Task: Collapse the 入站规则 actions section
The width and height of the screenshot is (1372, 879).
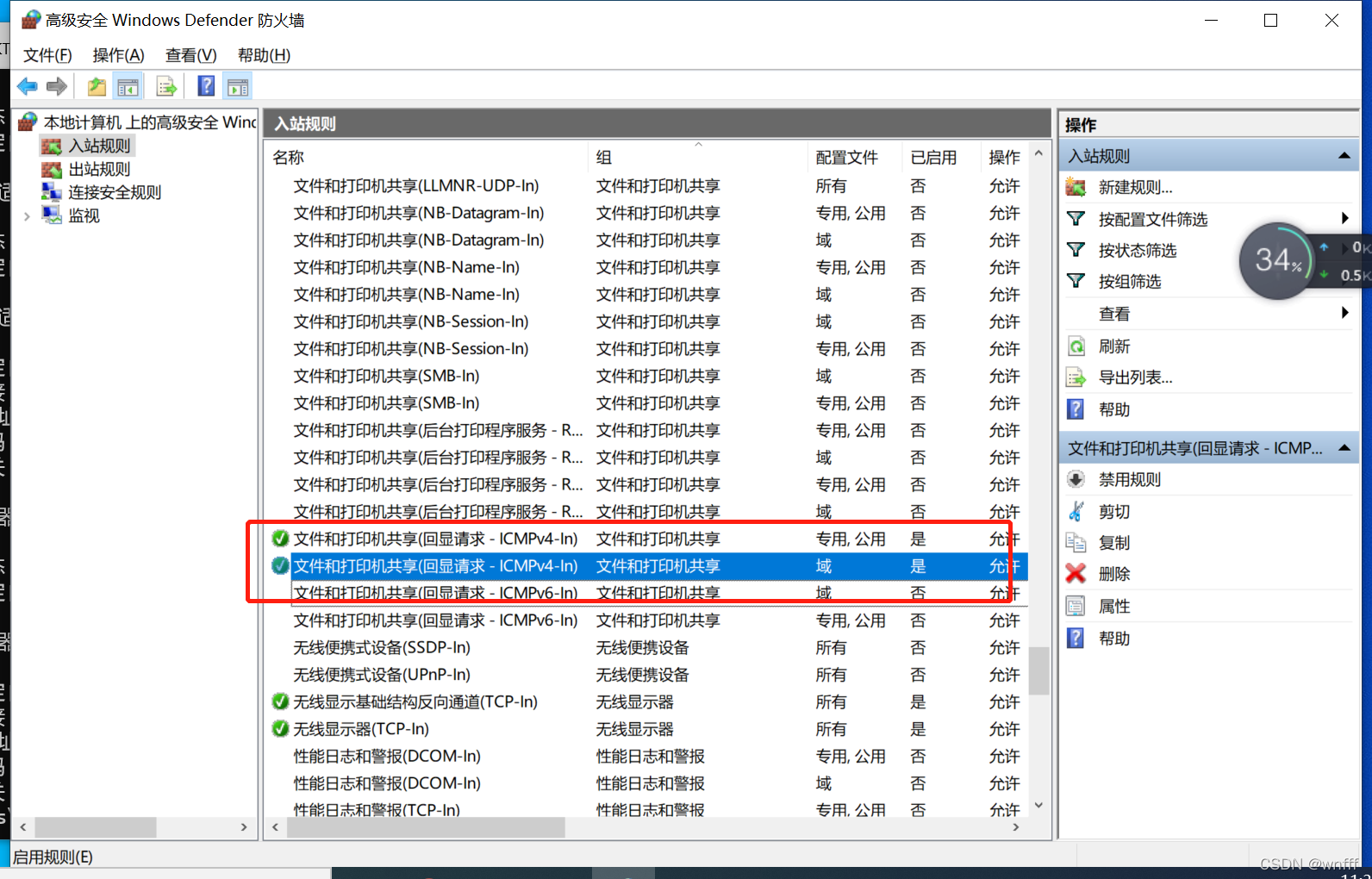Action: pyautogui.click(x=1344, y=156)
